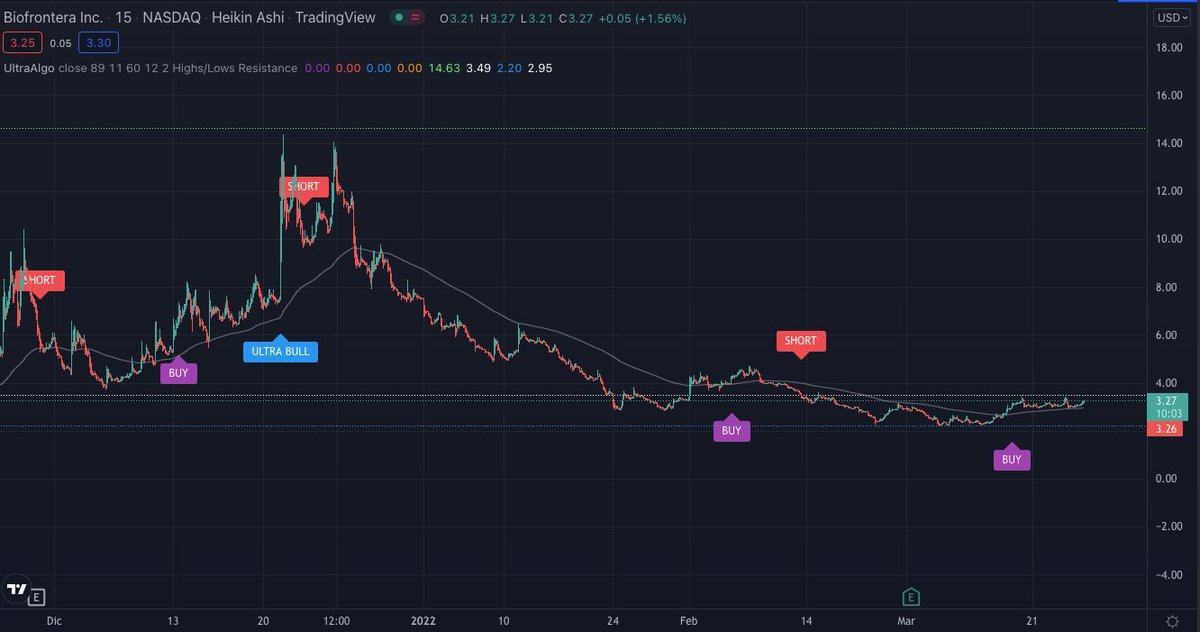
Task: Click the BUY signal label in March
Action: click(1011, 459)
